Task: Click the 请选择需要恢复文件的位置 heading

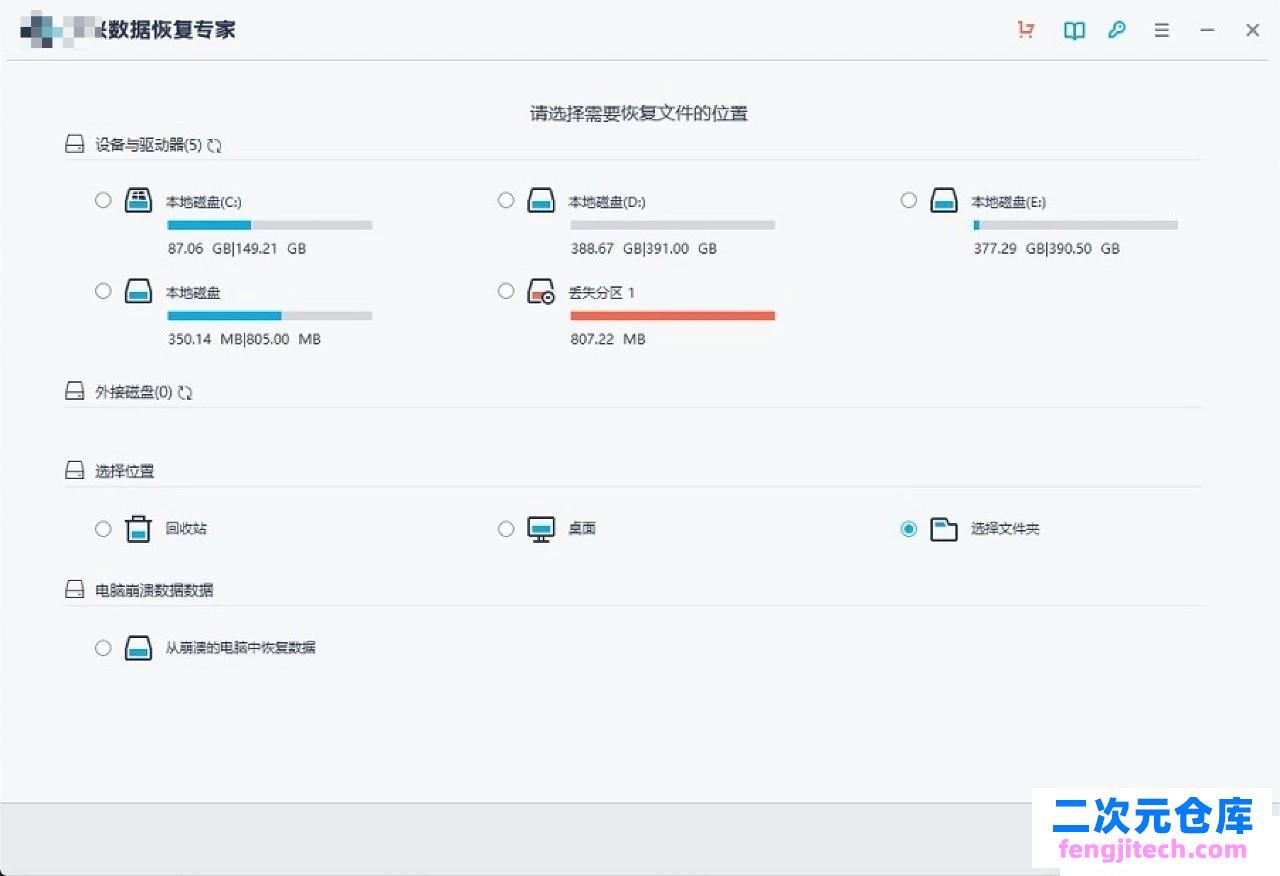Action: [x=639, y=113]
